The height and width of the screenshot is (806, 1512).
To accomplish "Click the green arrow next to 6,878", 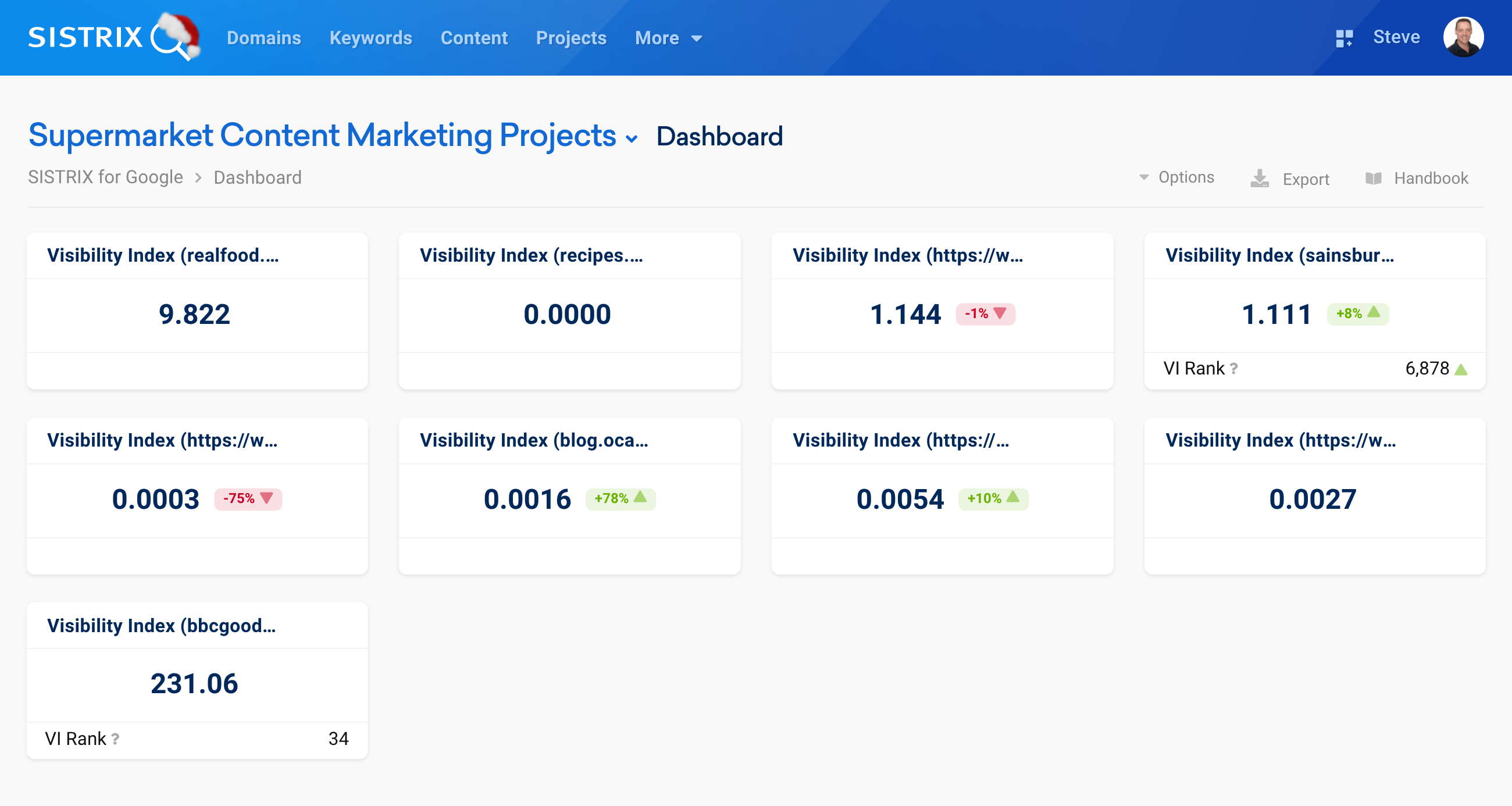I will point(1461,369).
